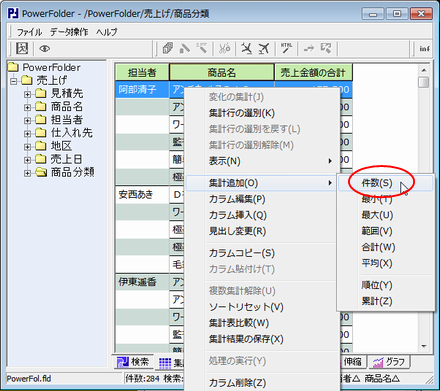Click the 担当者 column header

tap(142, 72)
